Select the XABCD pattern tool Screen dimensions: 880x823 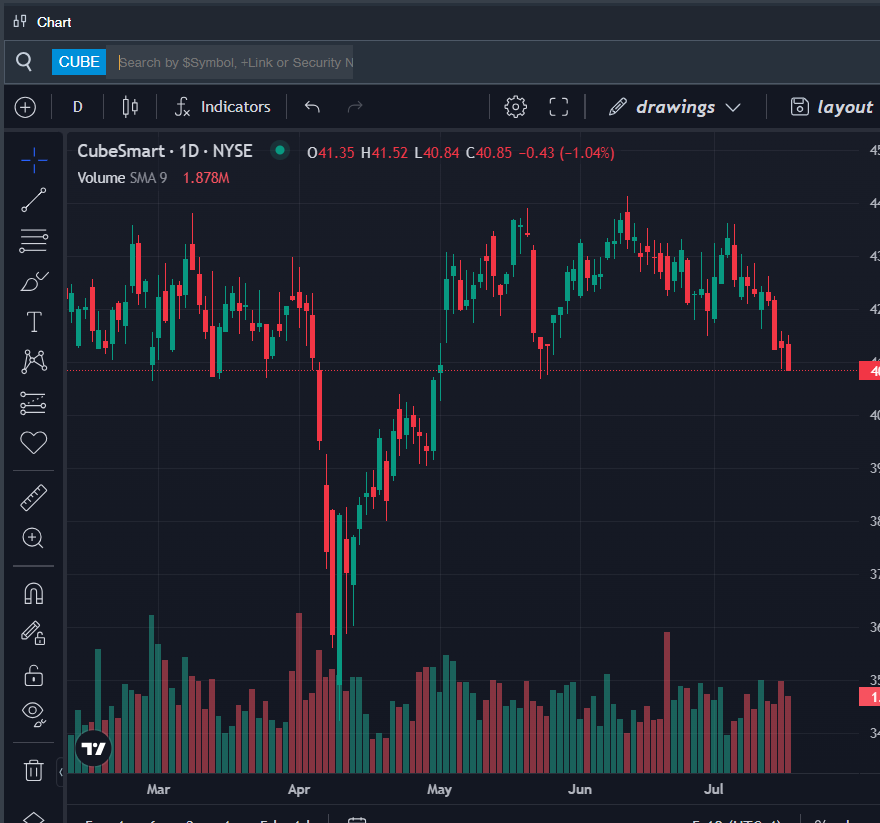tap(34, 361)
